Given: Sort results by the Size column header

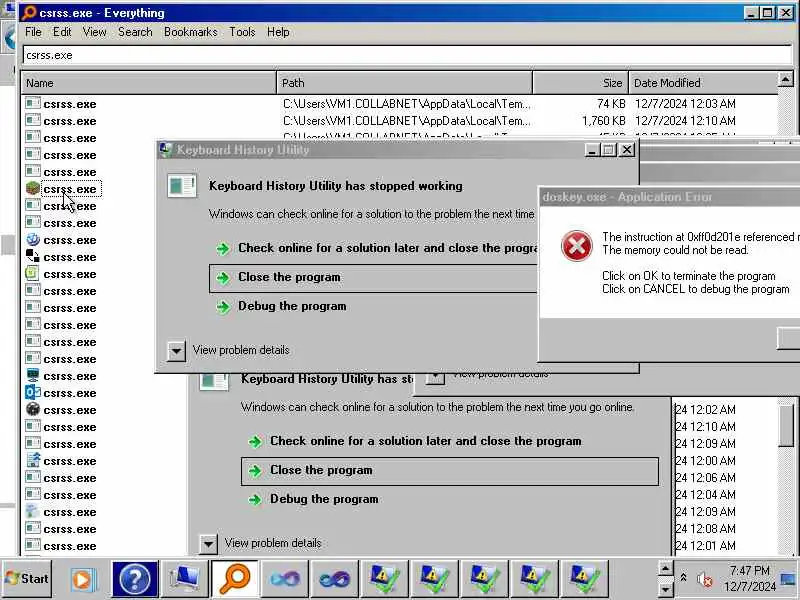Looking at the screenshot, I should 581,83.
